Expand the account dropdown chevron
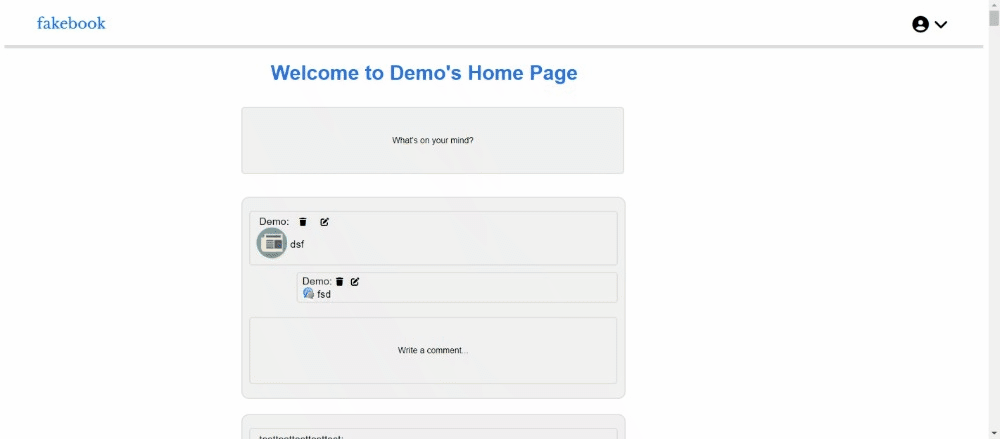Image resolution: width=1000 pixels, height=439 pixels. tap(941, 24)
